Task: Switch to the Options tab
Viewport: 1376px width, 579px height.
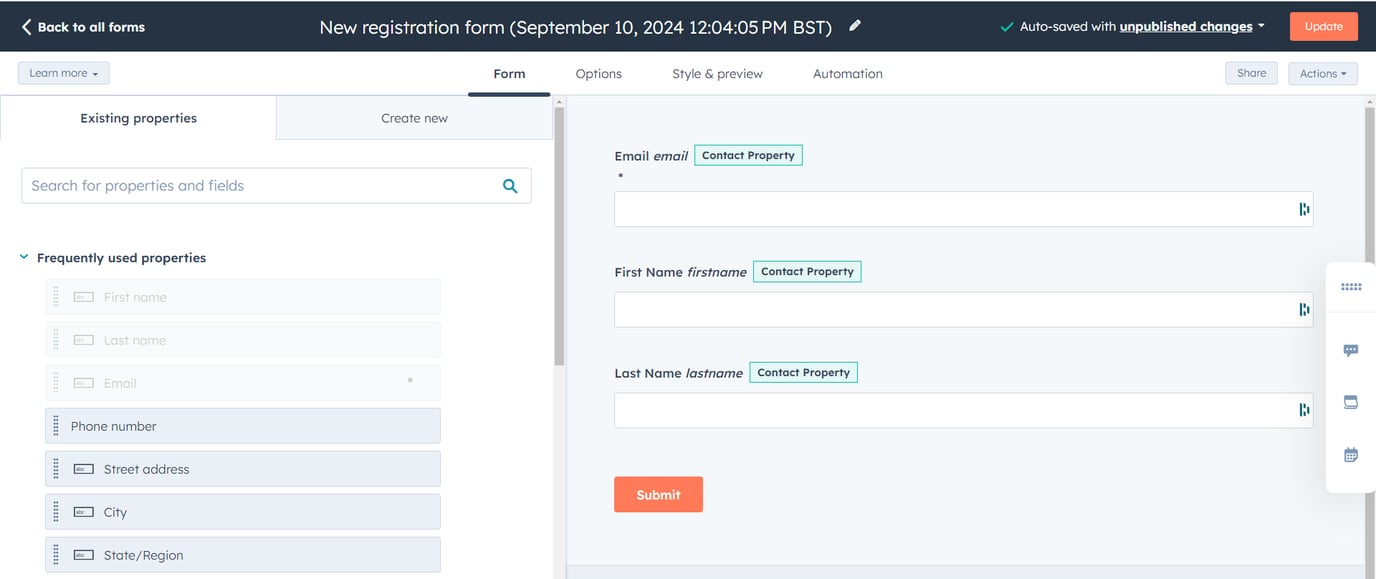Action: (598, 72)
